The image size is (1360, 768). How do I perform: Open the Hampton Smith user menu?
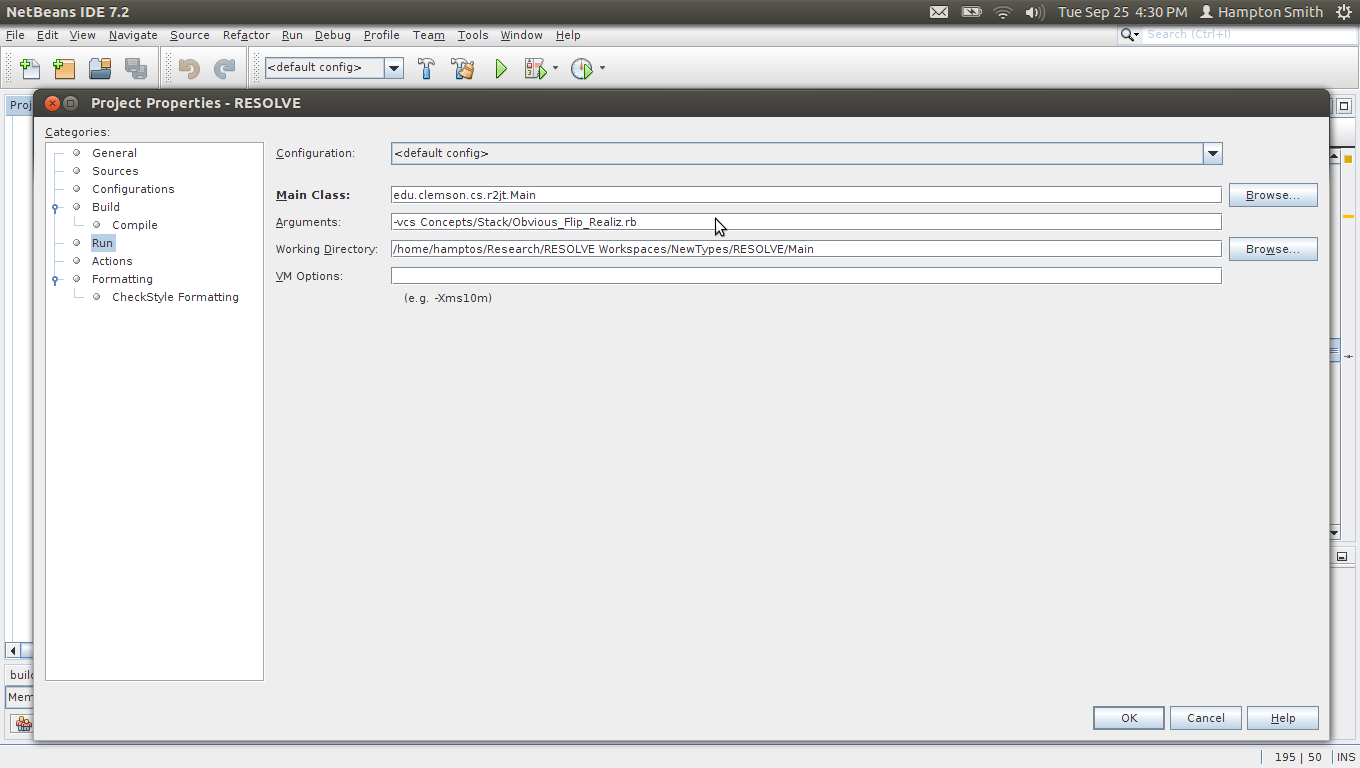1261,12
